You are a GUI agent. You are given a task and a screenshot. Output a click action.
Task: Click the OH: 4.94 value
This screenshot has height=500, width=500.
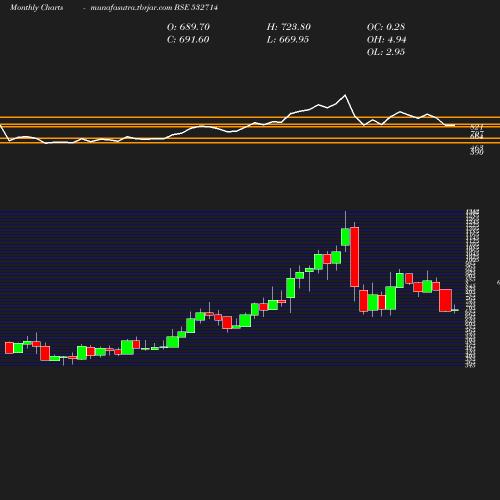[x=387, y=39]
